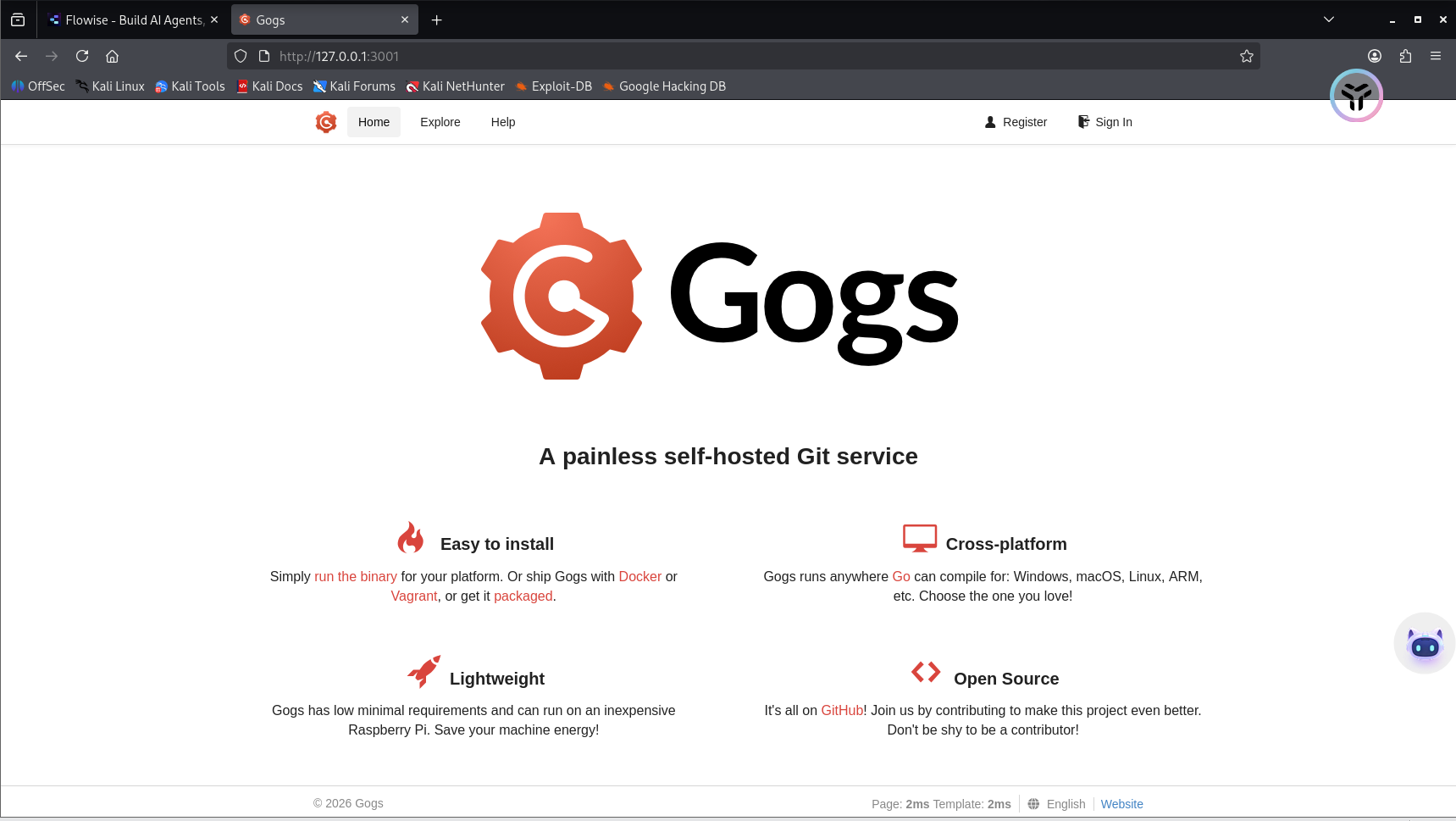Image resolution: width=1456 pixels, height=821 pixels.
Task: Click the Gogs logo in navbar
Action: (x=326, y=122)
